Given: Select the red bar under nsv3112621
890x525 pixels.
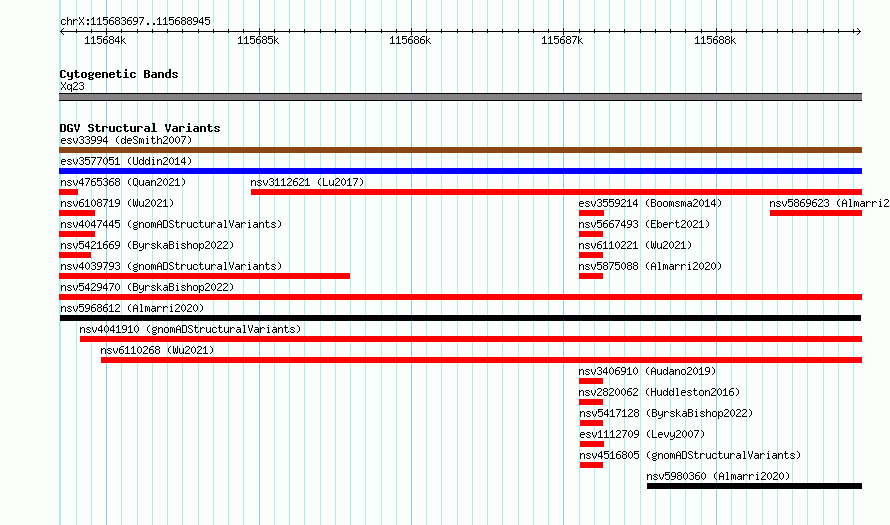Looking at the screenshot, I should [x=556, y=192].
